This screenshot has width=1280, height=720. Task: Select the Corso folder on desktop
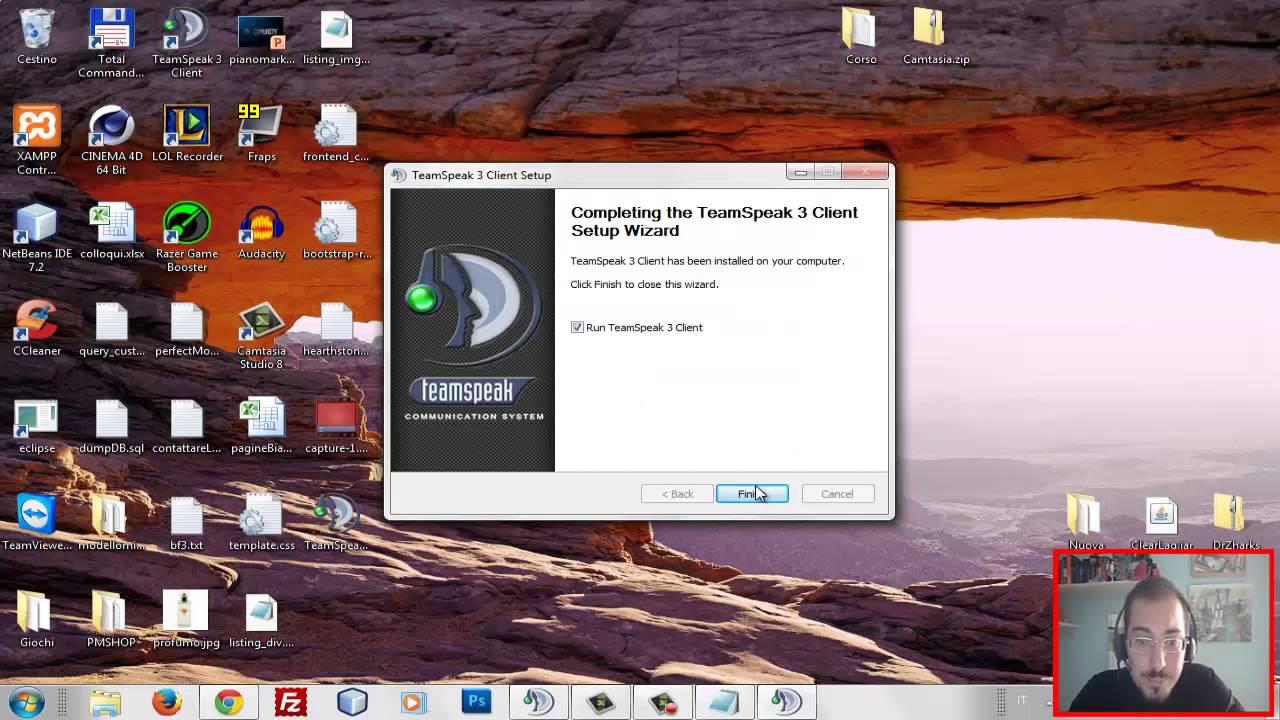pyautogui.click(x=861, y=37)
